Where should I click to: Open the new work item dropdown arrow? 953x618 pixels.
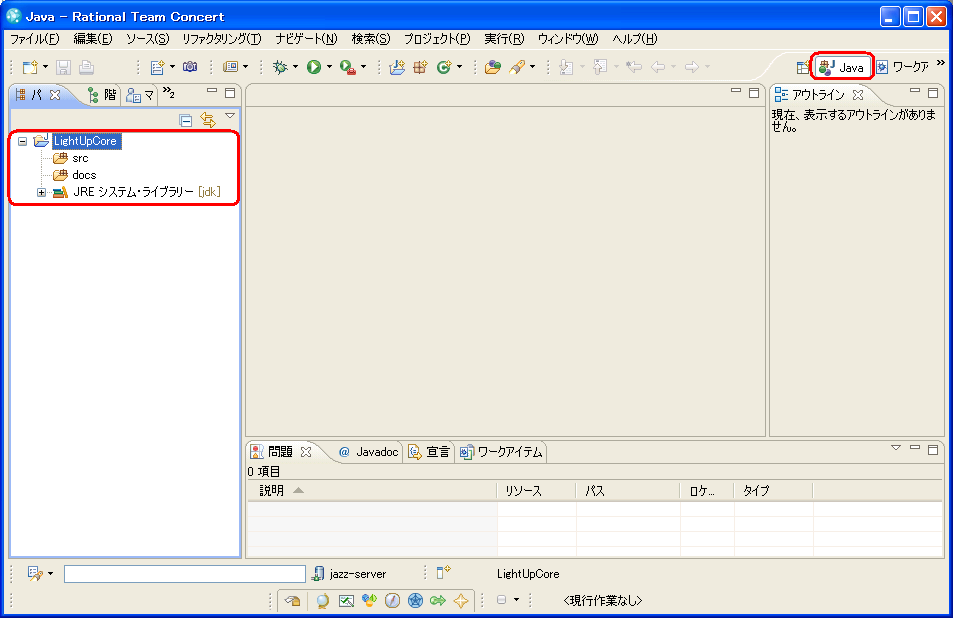click(x=173, y=67)
